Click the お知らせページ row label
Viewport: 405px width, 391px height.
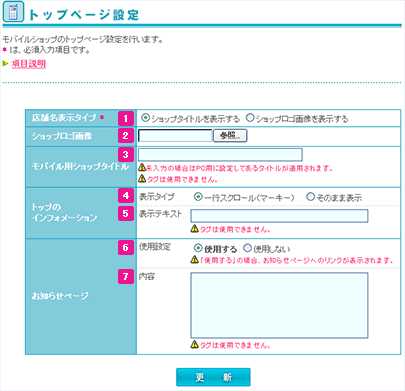click(x=60, y=295)
